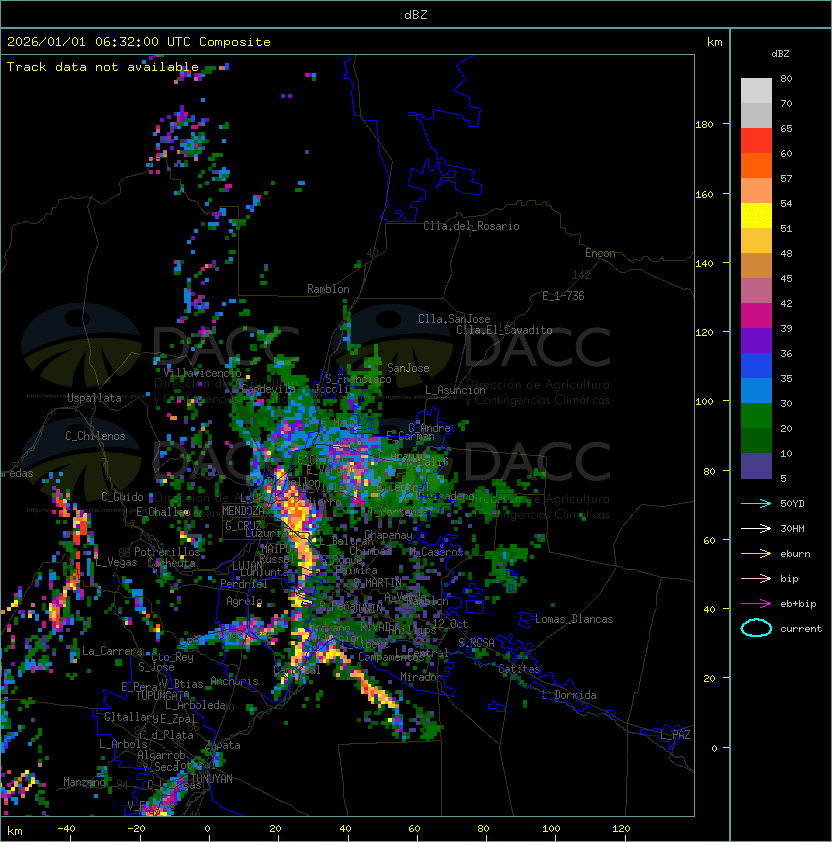Click the '2026/01/01 06:32:00 UTC Composite' timestamp

(139, 42)
